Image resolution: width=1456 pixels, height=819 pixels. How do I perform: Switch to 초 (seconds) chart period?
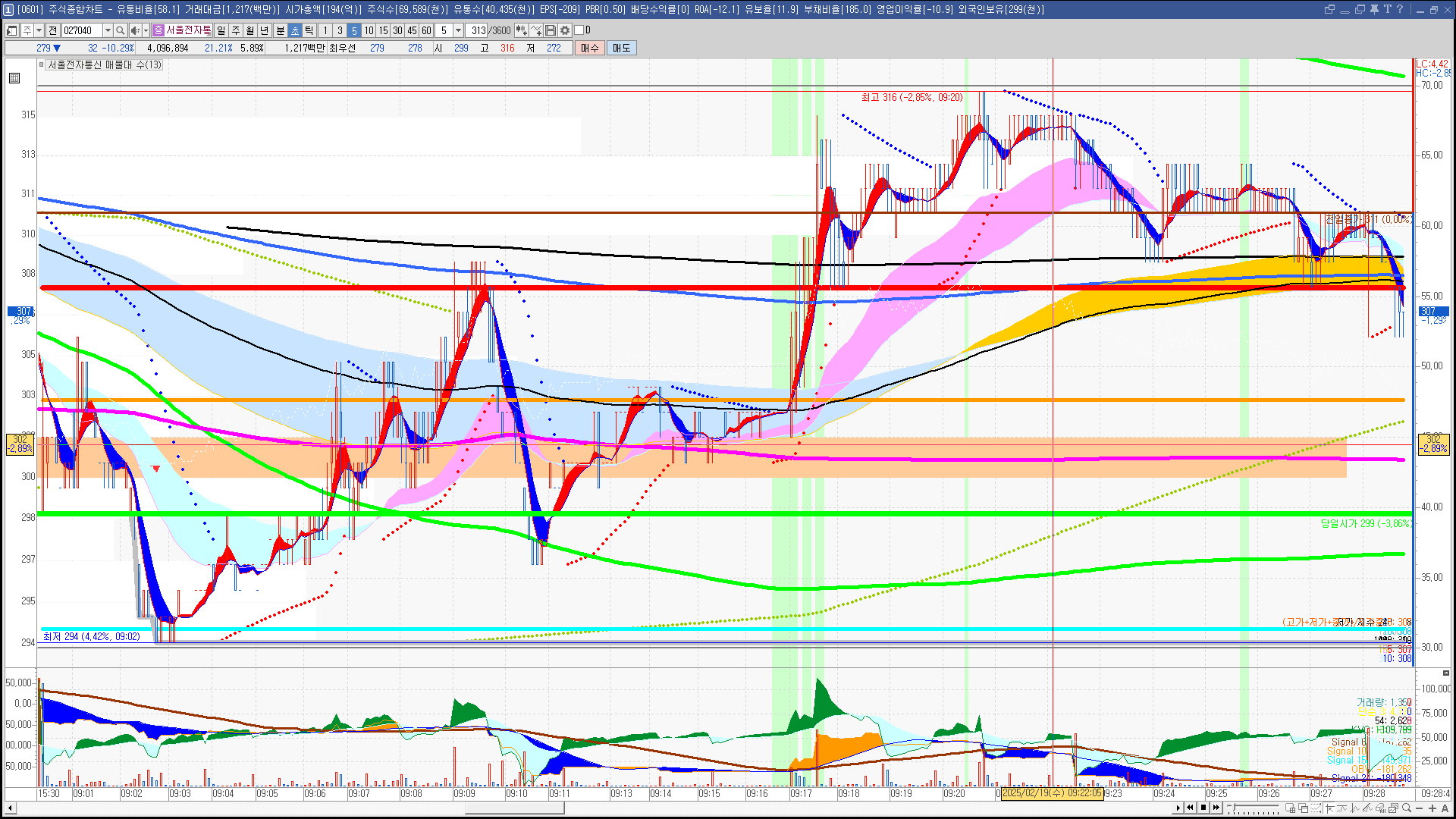click(295, 30)
